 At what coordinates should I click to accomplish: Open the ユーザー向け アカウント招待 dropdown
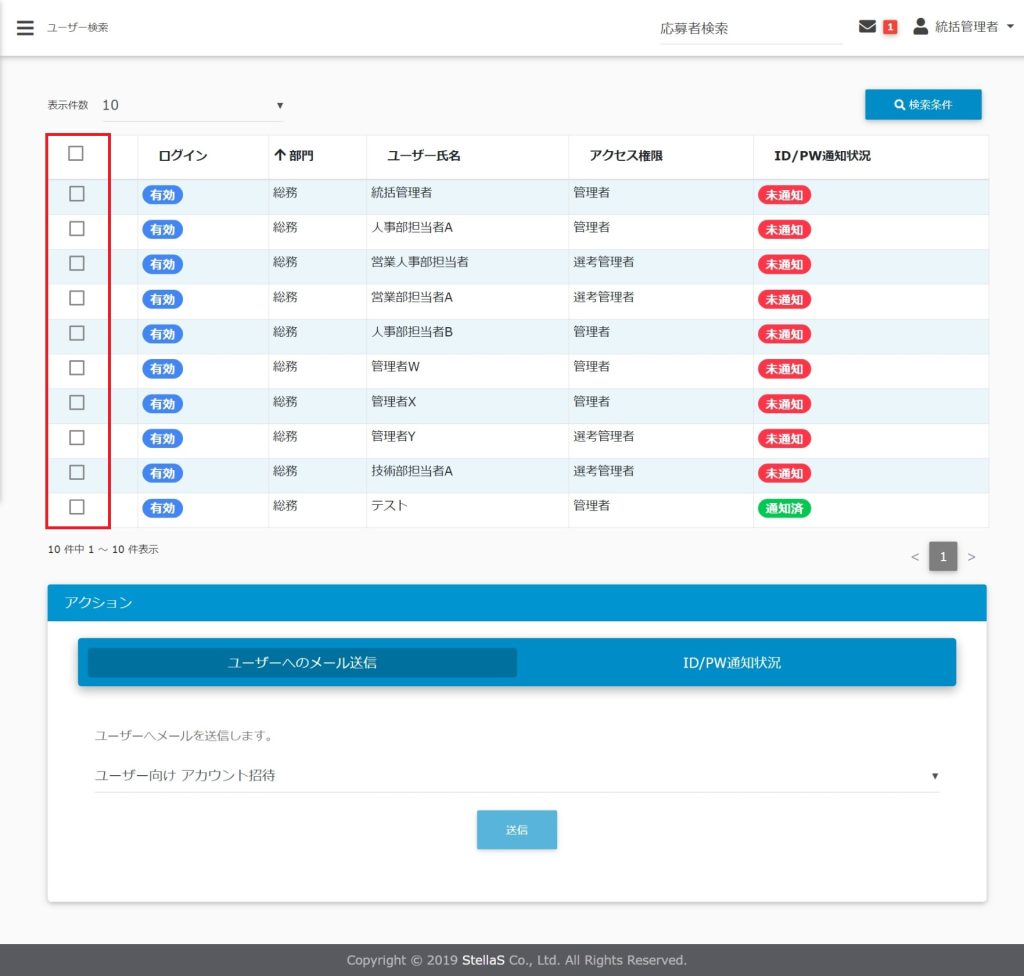tap(516, 775)
